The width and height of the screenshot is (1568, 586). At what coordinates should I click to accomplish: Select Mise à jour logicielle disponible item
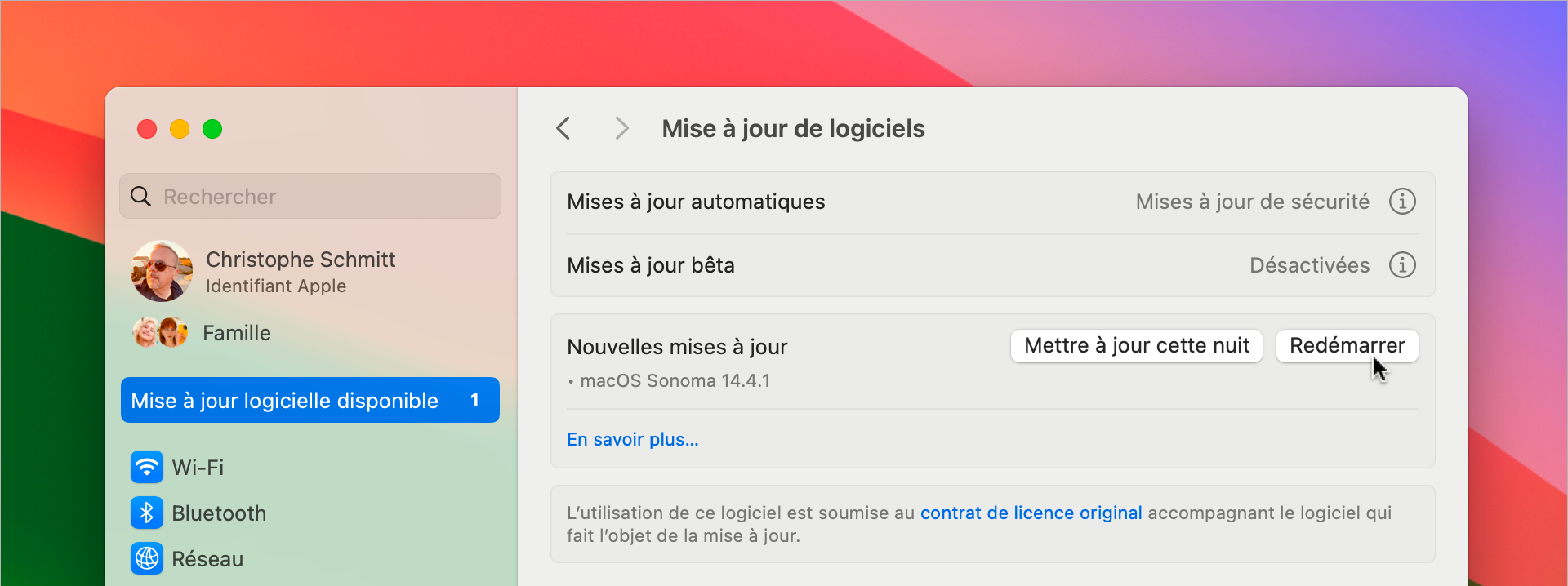310,400
